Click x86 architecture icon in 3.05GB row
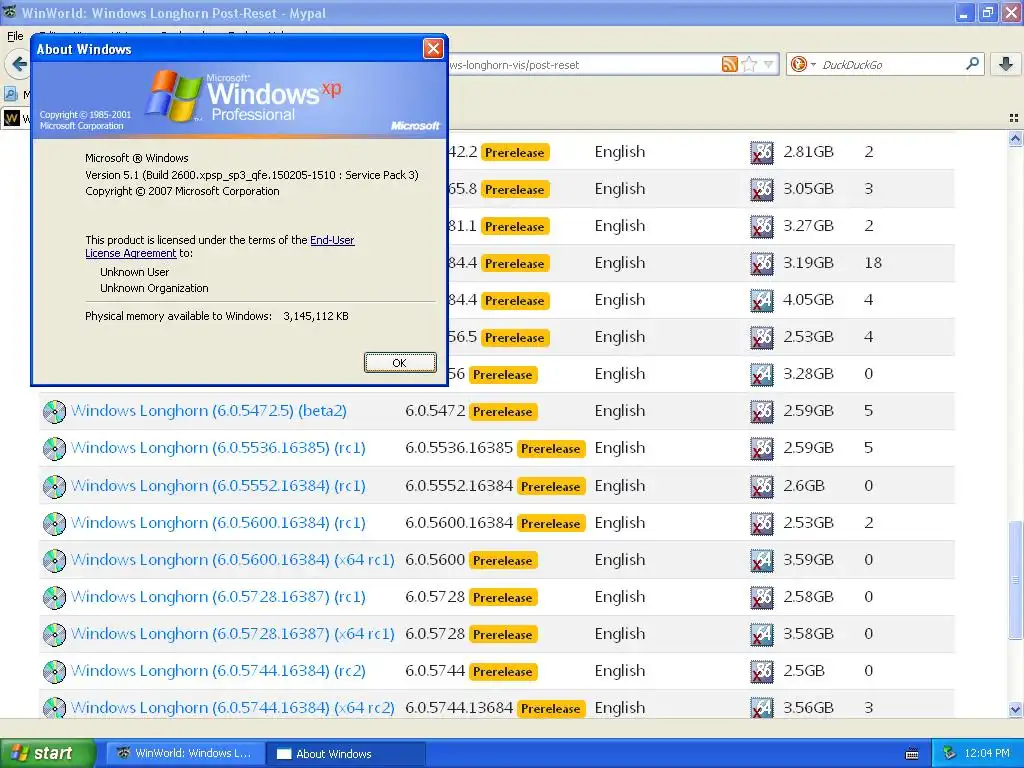1024x768 pixels. tap(761, 189)
